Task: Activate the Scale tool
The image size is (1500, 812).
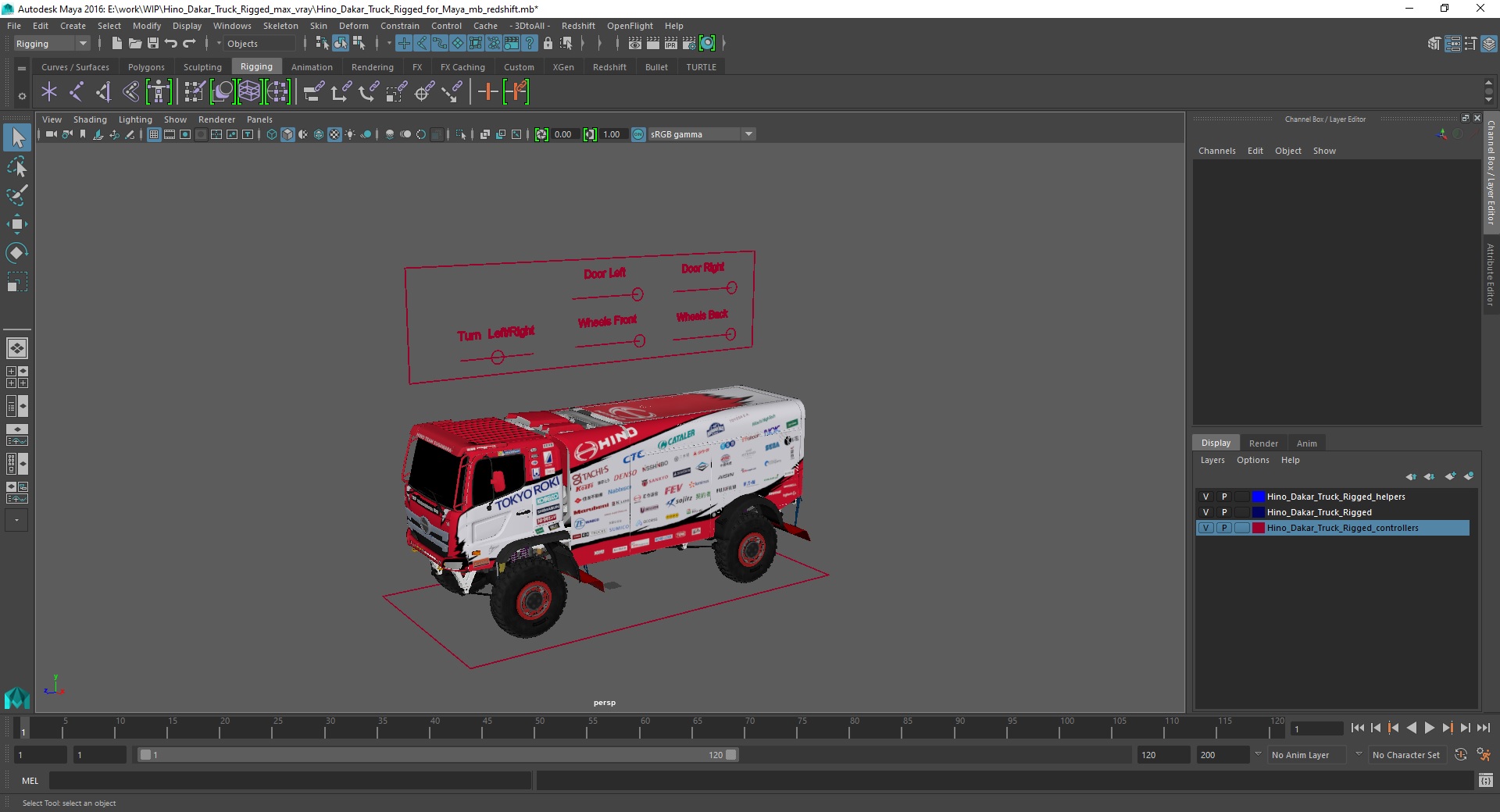Action: (x=17, y=281)
